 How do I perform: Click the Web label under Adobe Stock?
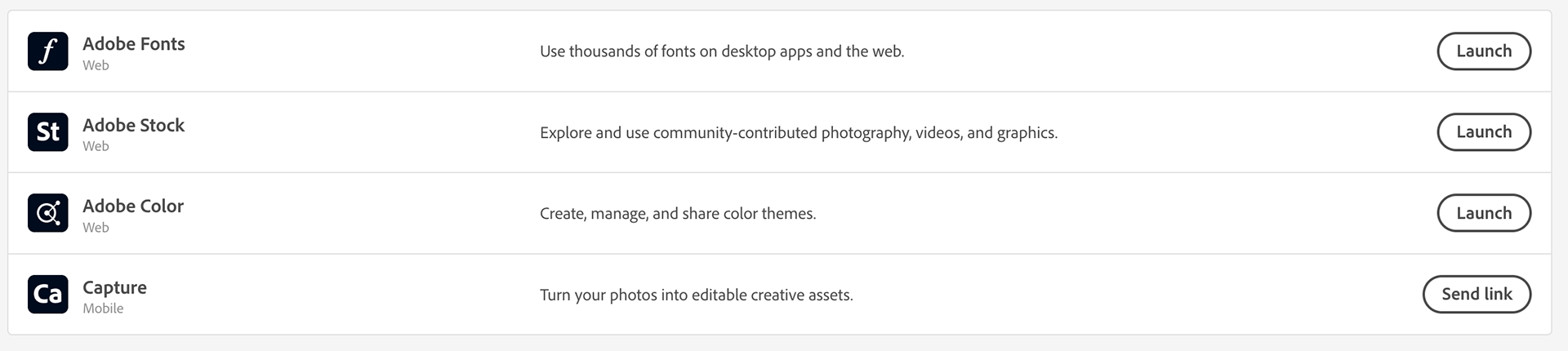[96, 146]
